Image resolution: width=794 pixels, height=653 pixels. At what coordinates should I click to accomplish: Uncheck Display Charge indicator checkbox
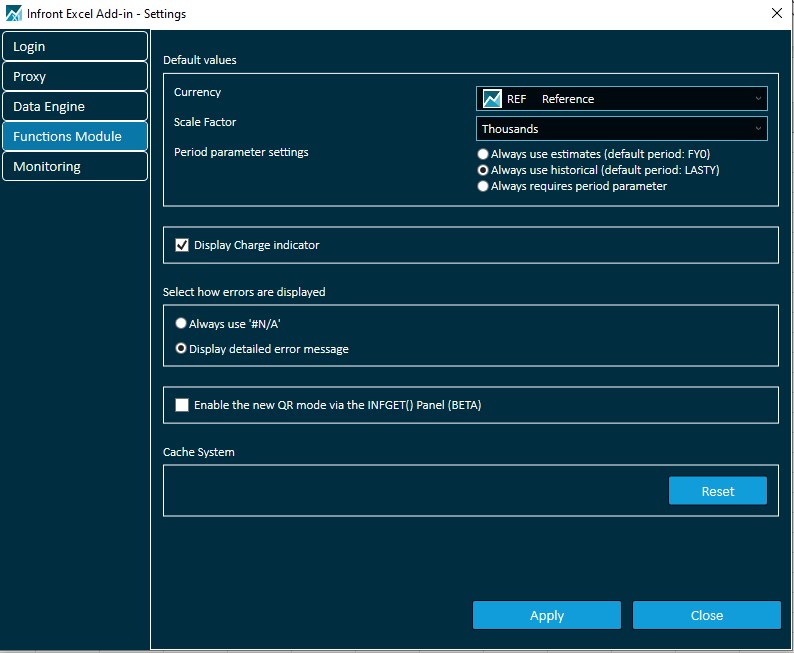pos(182,245)
